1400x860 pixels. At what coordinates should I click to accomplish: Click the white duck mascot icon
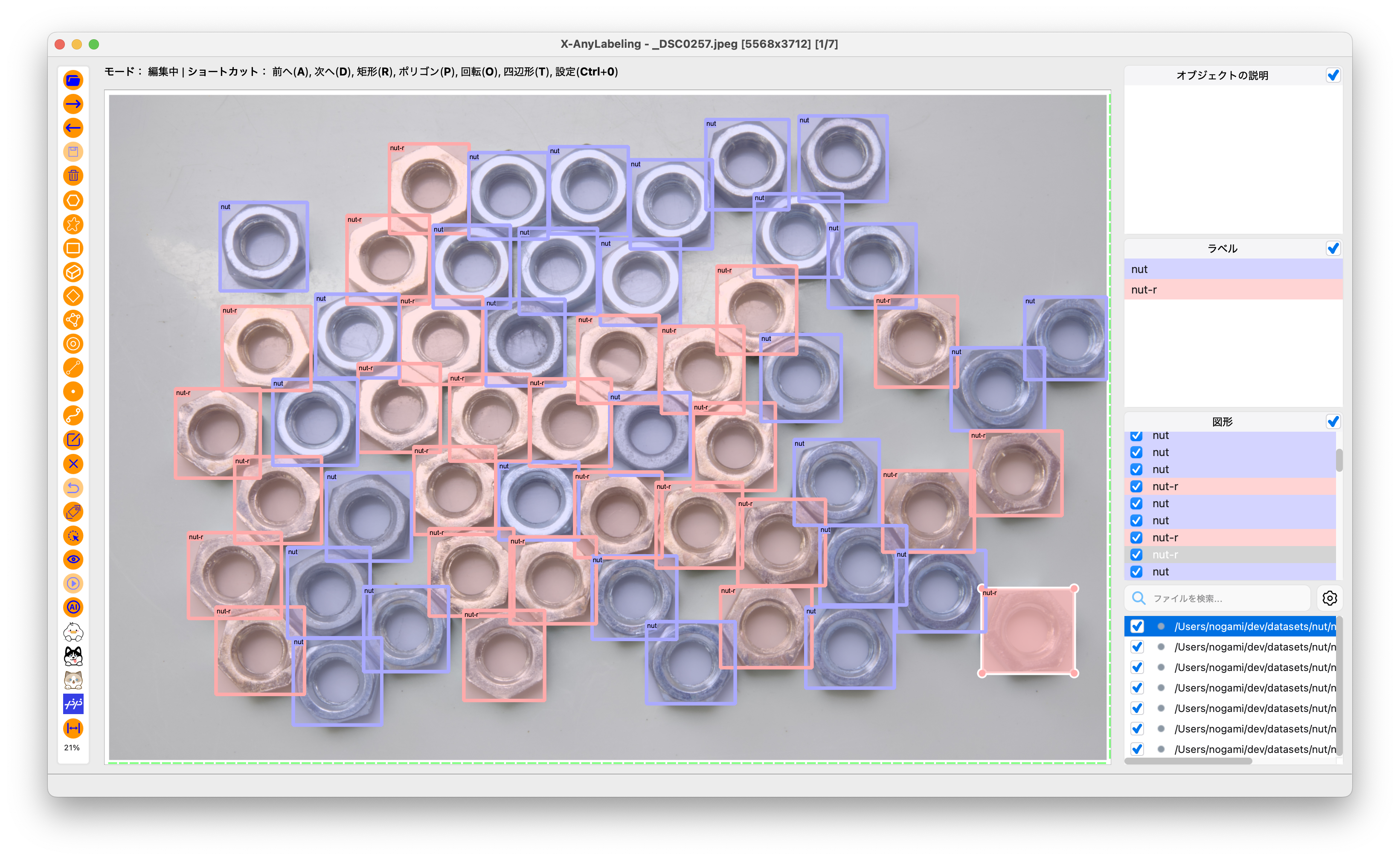click(73, 632)
